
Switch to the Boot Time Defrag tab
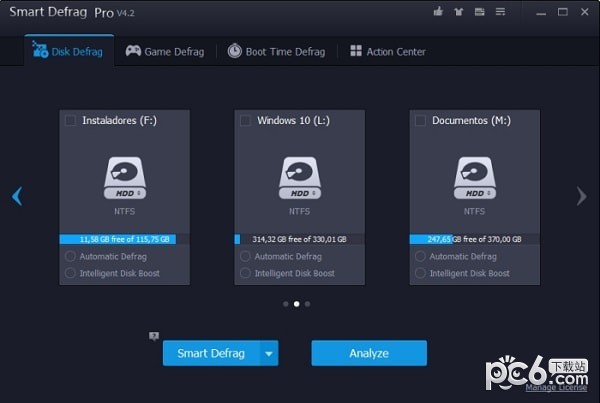(x=276, y=51)
